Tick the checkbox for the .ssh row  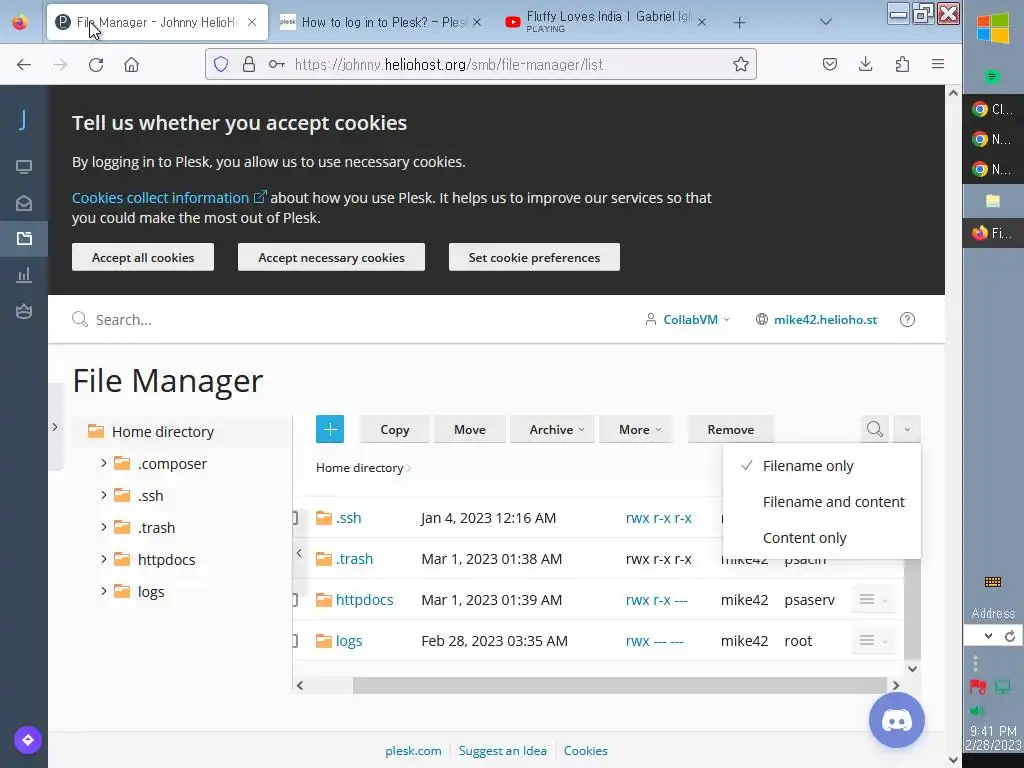pos(295,518)
